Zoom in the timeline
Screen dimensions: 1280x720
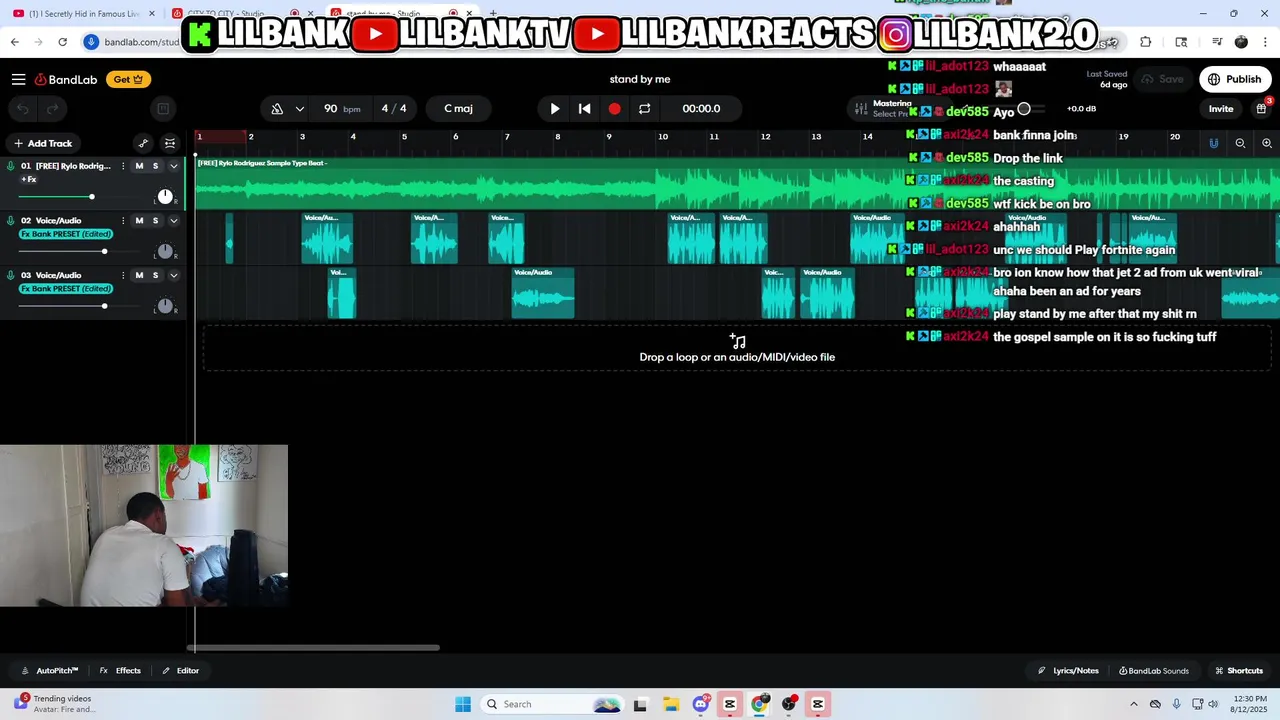click(1266, 143)
